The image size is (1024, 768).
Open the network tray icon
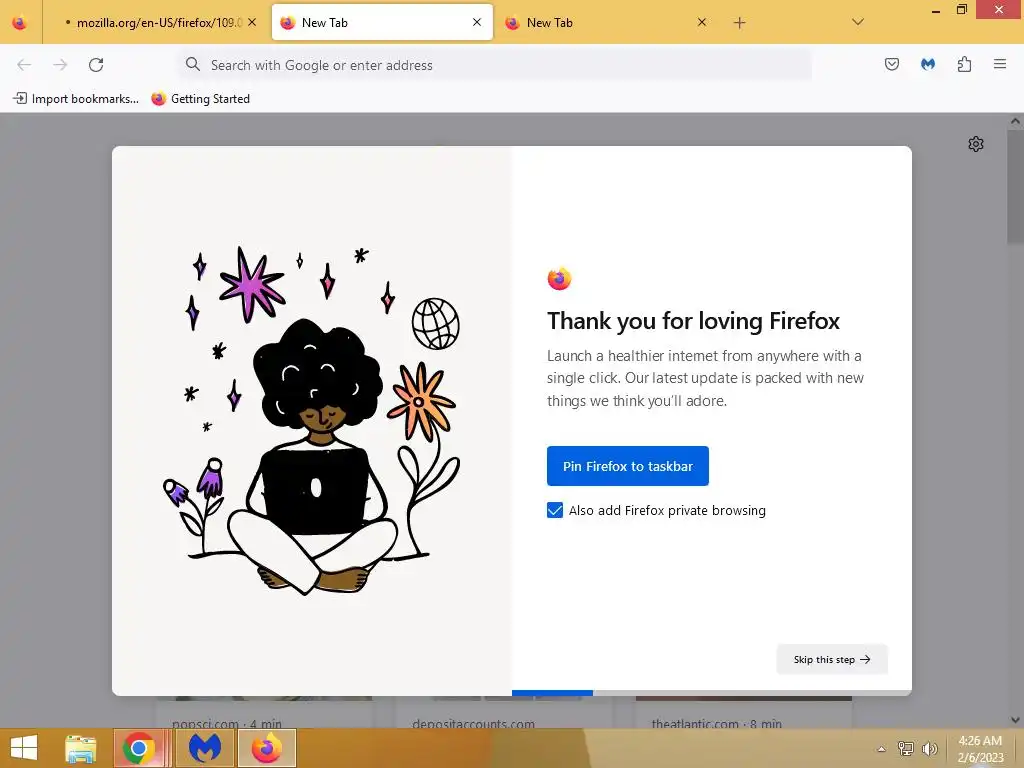point(906,748)
